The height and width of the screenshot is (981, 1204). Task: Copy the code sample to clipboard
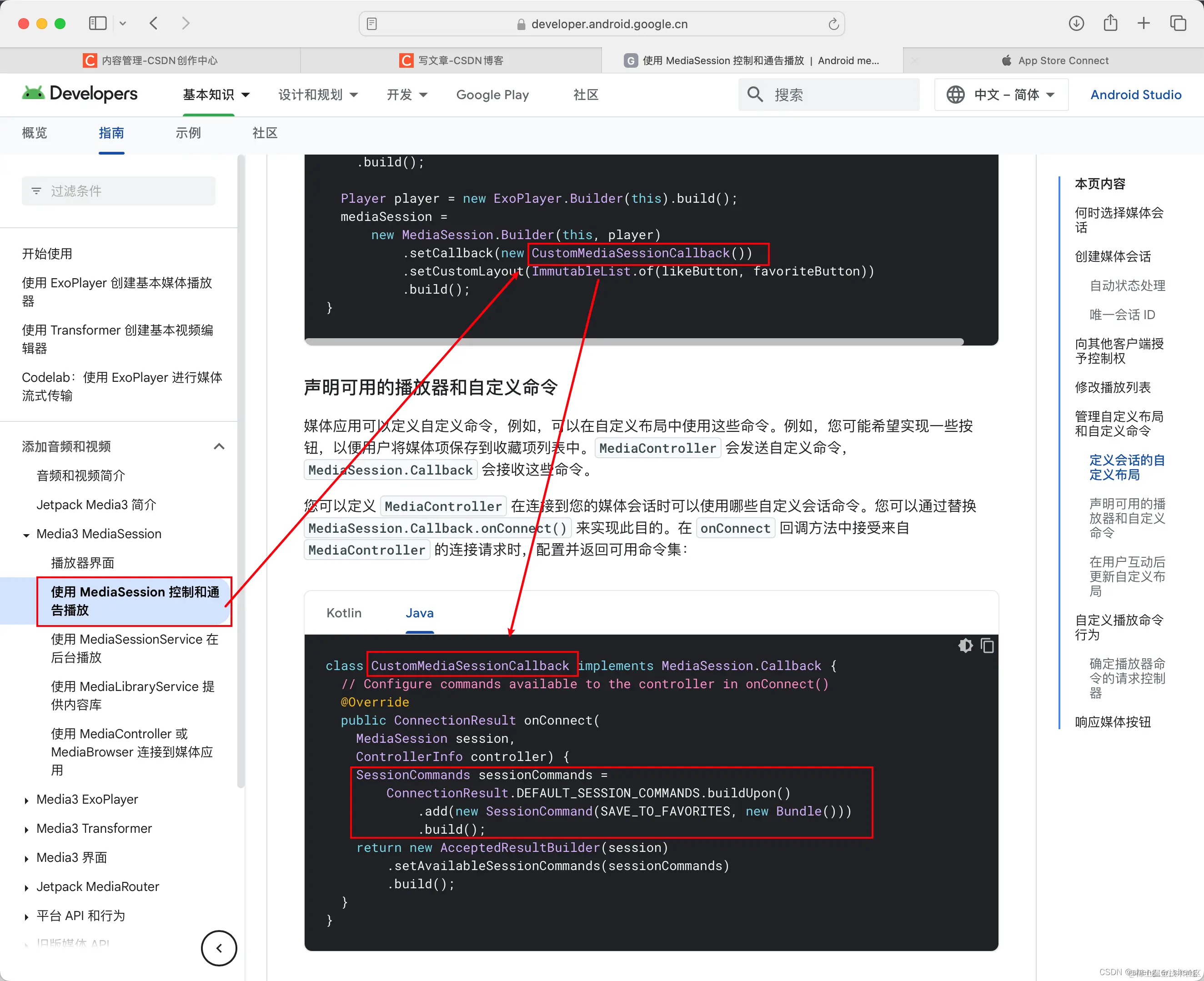(x=987, y=646)
